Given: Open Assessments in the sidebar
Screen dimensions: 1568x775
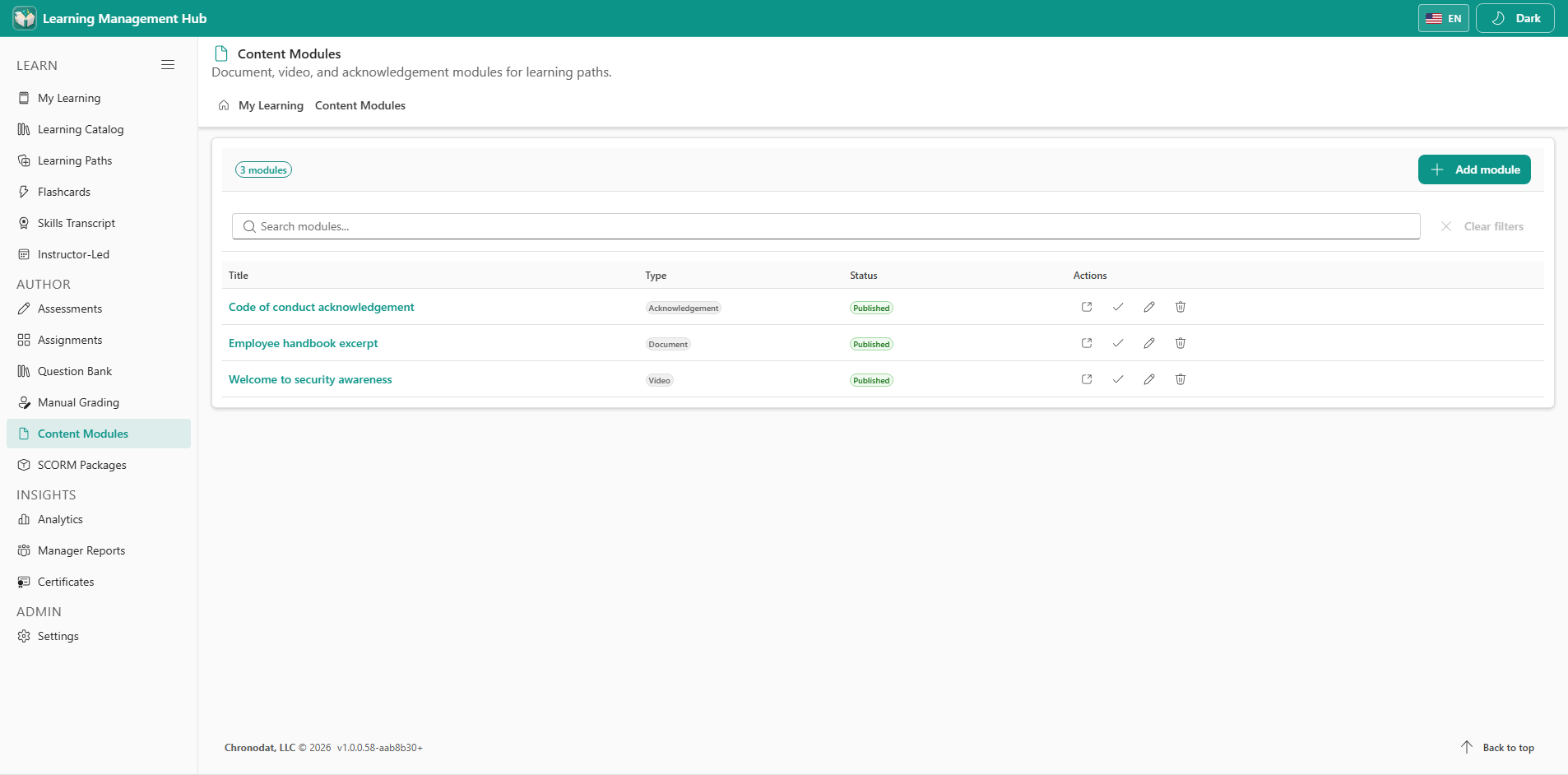Looking at the screenshot, I should 99,309.
